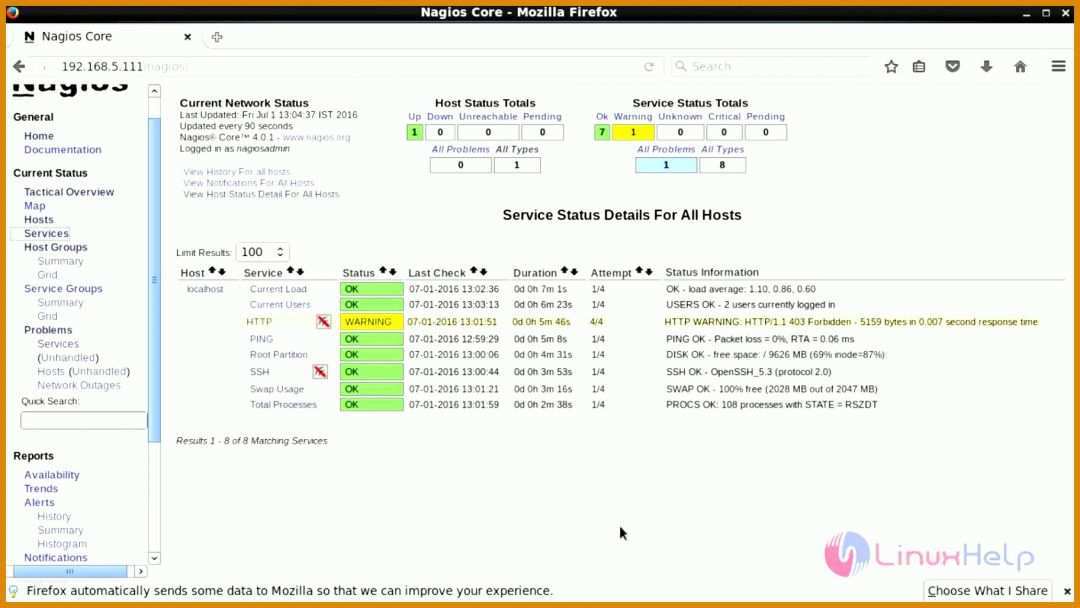
Task: Open Firefox downloads arrow
Action: [x=986, y=67]
